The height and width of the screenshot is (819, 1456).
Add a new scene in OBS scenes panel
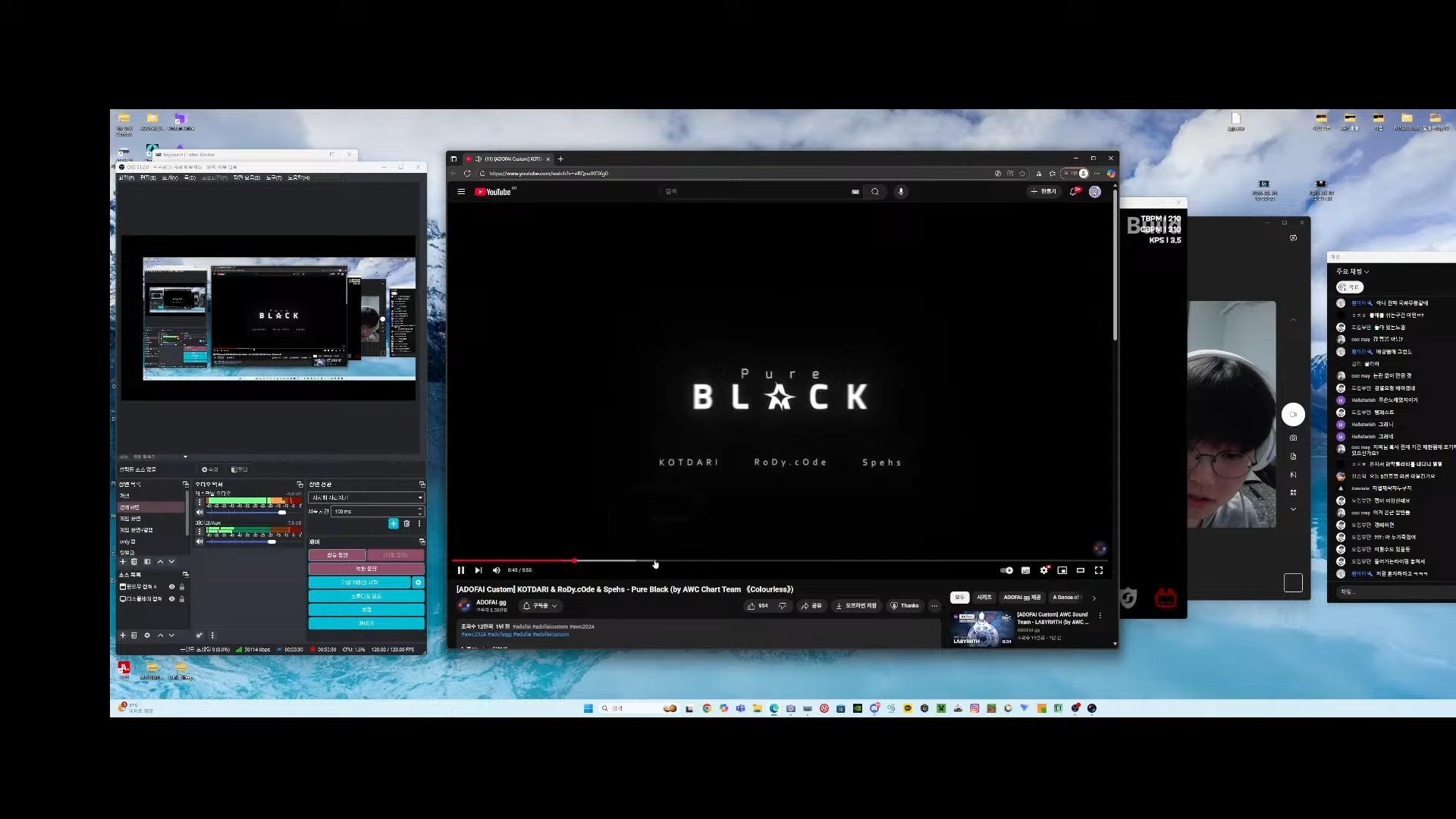122,562
